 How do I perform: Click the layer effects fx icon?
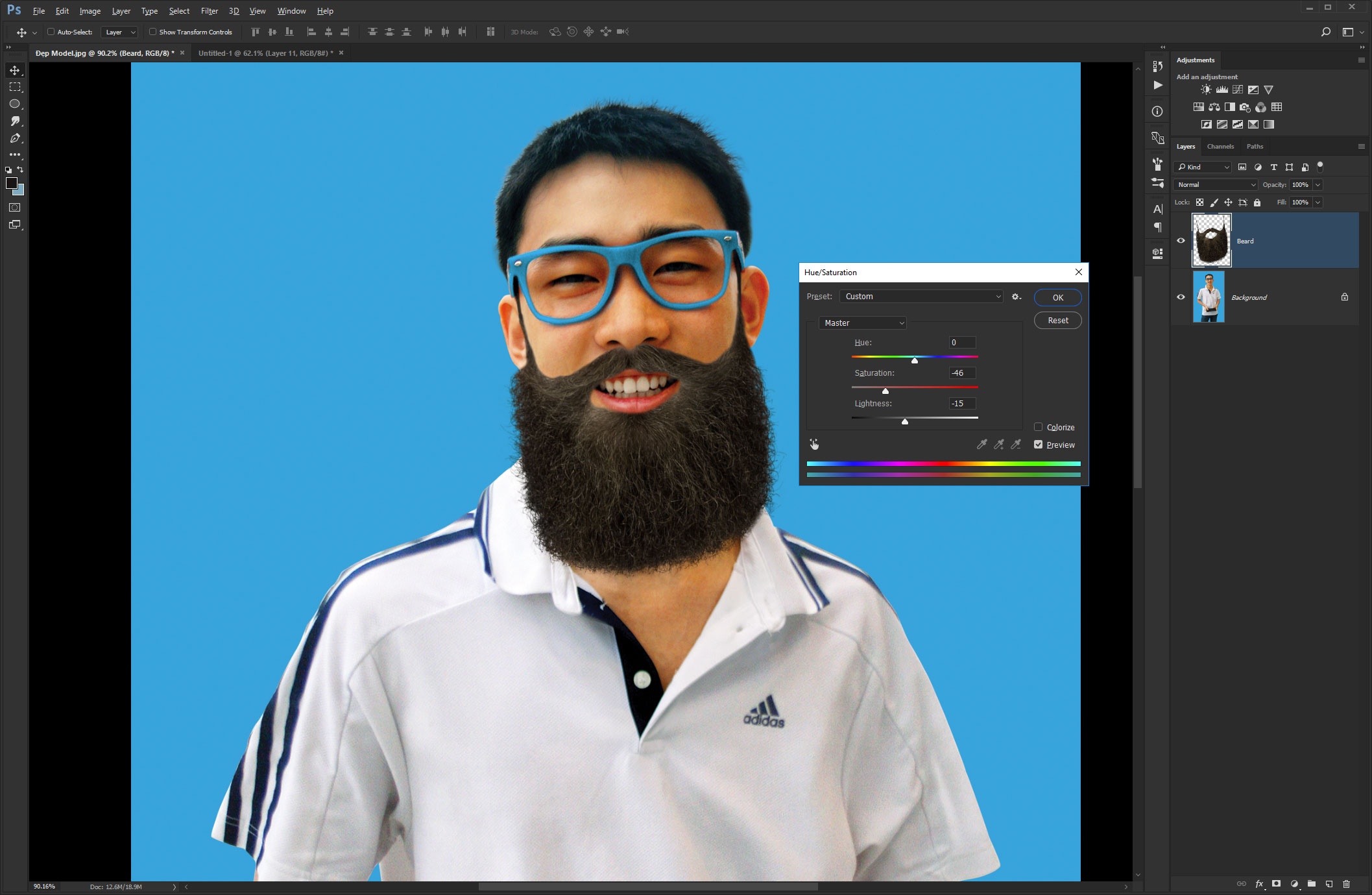point(1259,884)
